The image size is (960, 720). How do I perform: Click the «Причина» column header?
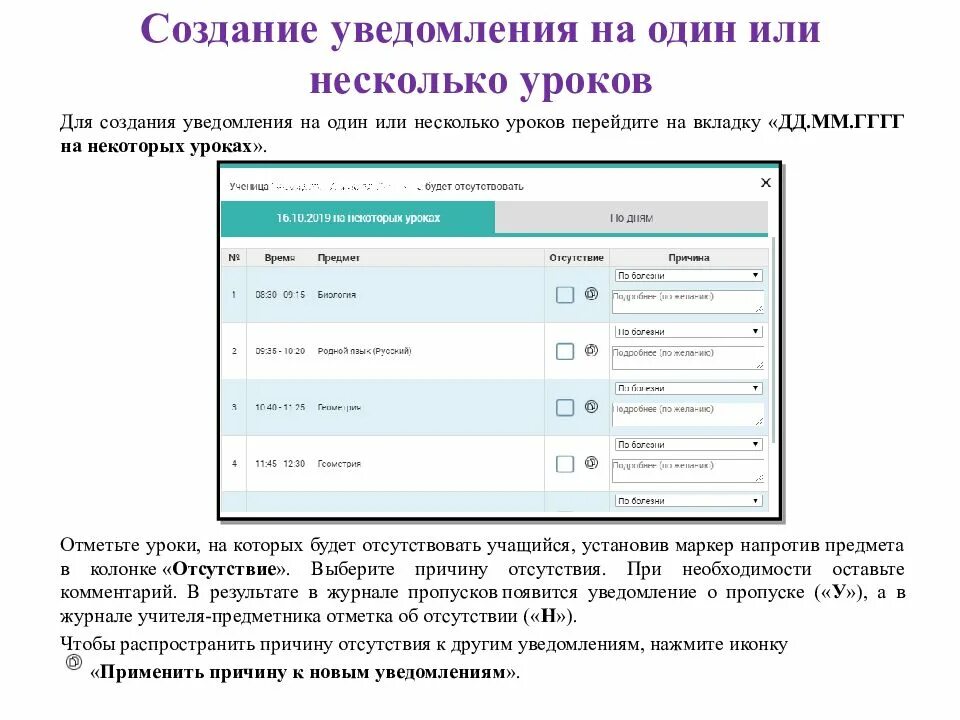point(689,258)
